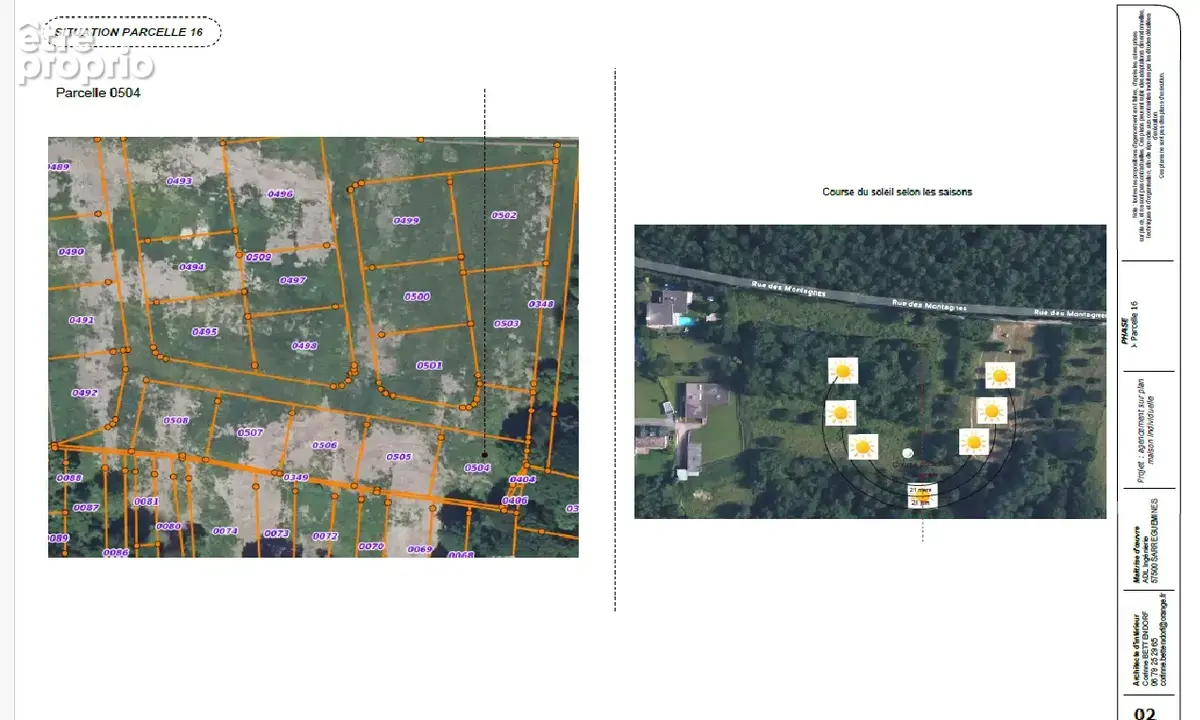Viewport: 1200px width, 720px height.
Task: Click parcel label 0493 on the cadastral map
Action: pyautogui.click(x=179, y=181)
